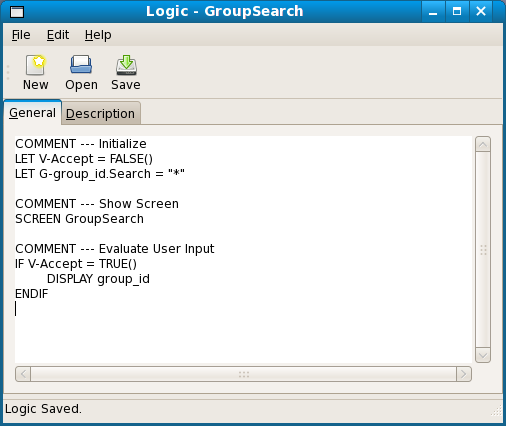Click the toolbar drag handle
This screenshot has height=426, width=506.
(8, 72)
